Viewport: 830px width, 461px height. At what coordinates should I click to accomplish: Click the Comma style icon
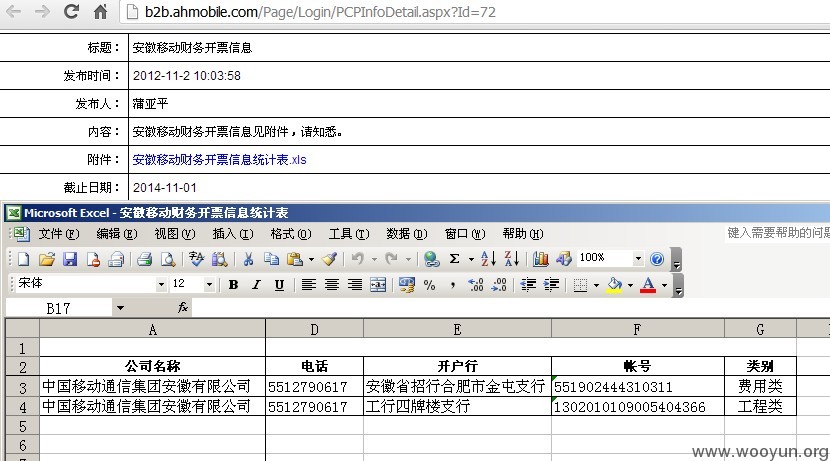tap(453, 285)
